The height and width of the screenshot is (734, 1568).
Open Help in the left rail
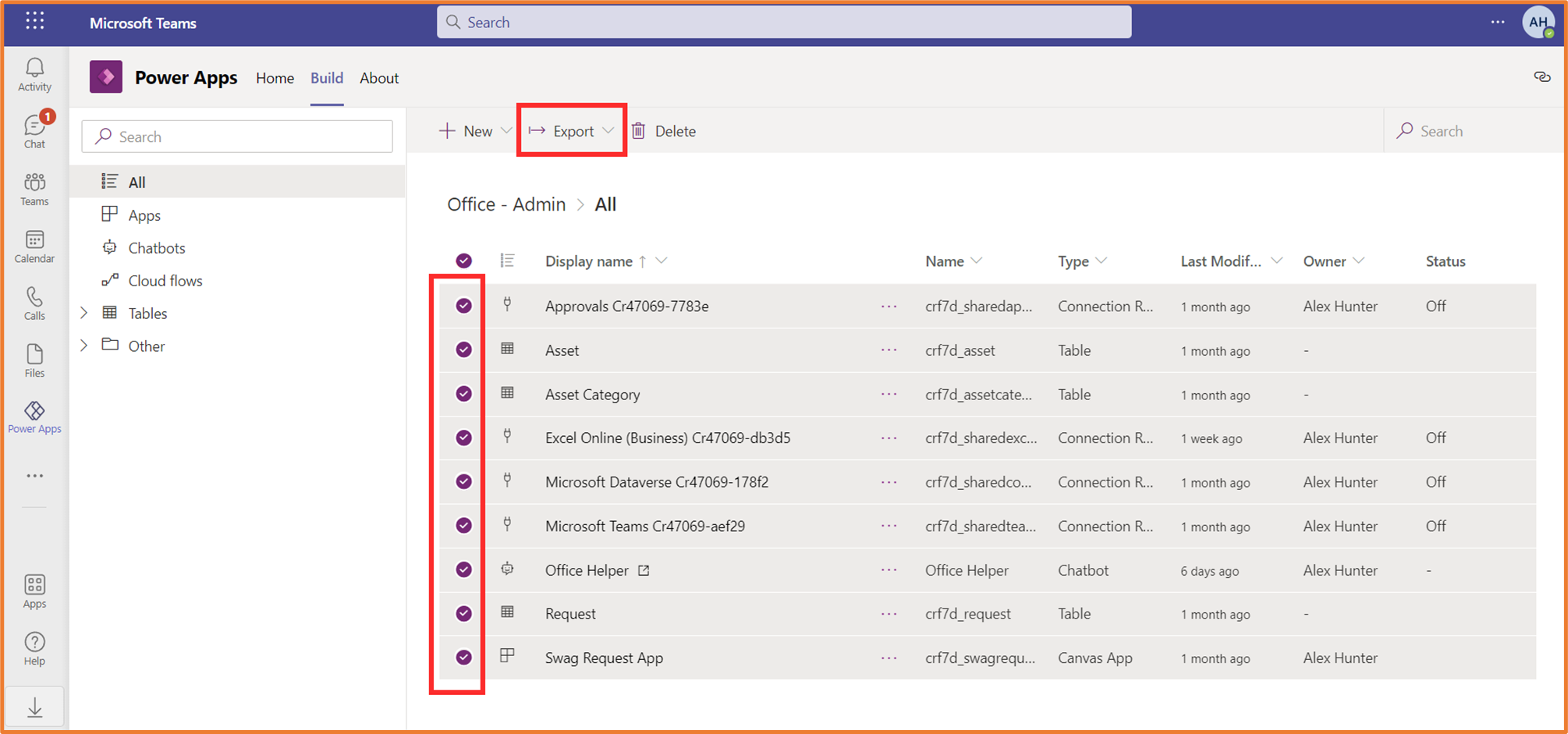point(34,649)
